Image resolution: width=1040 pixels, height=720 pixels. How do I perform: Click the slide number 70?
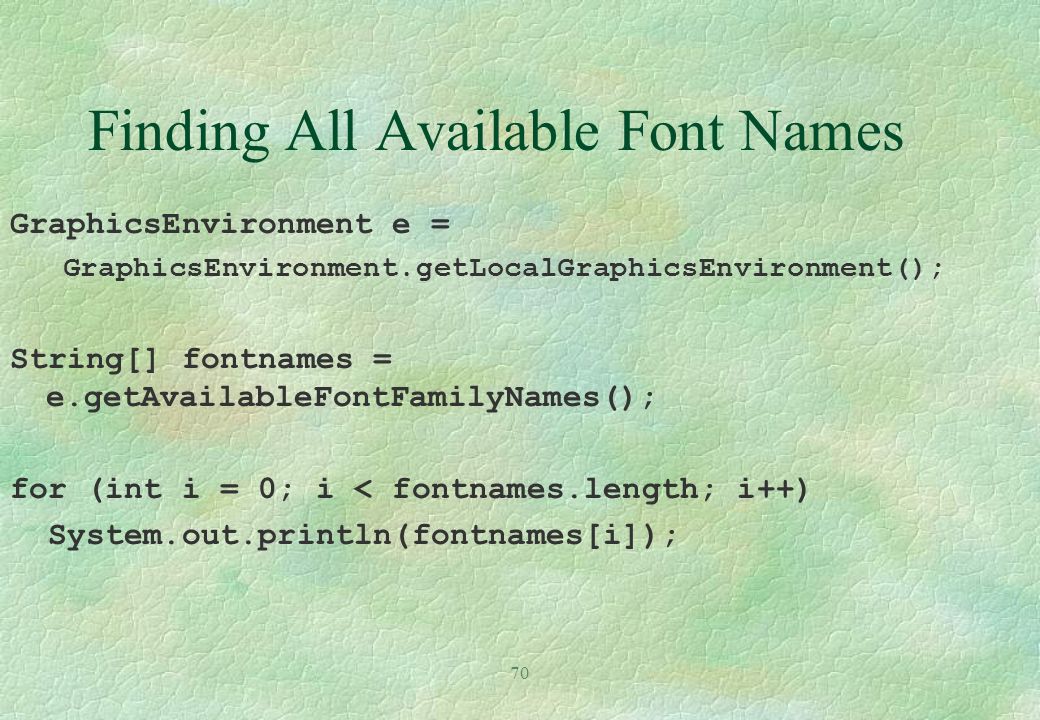pos(520,673)
